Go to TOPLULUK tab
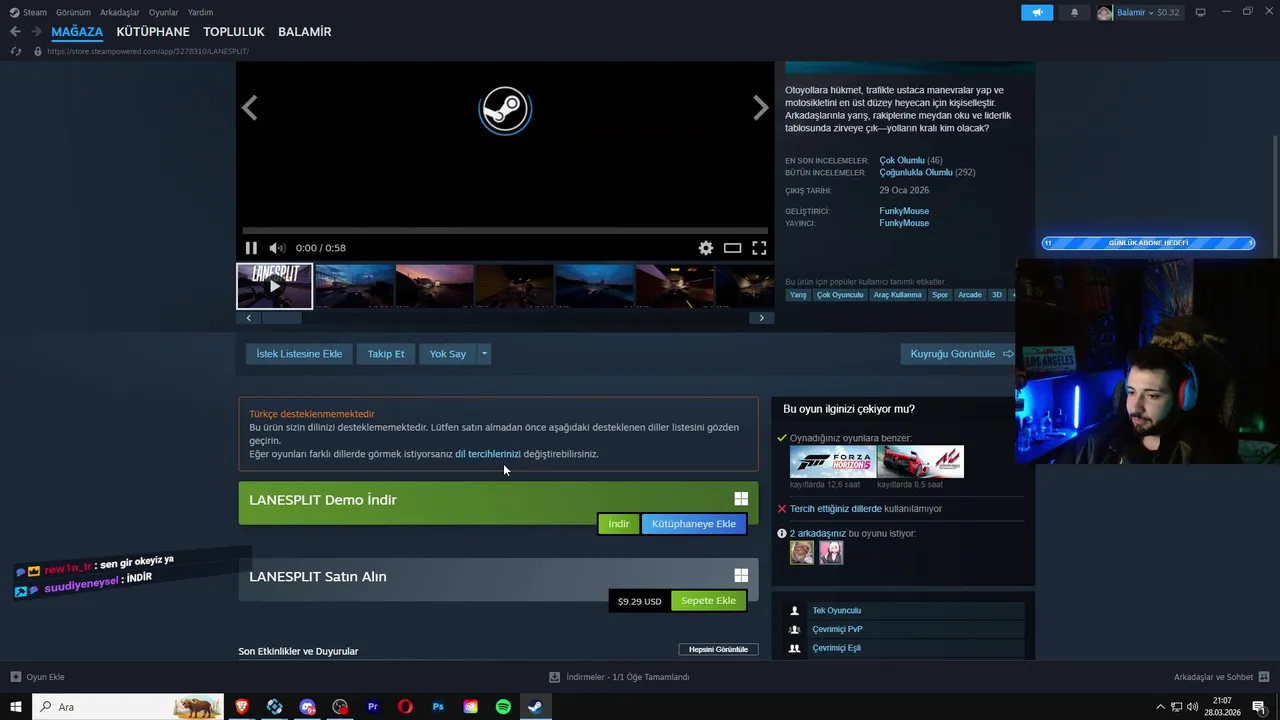 [234, 32]
